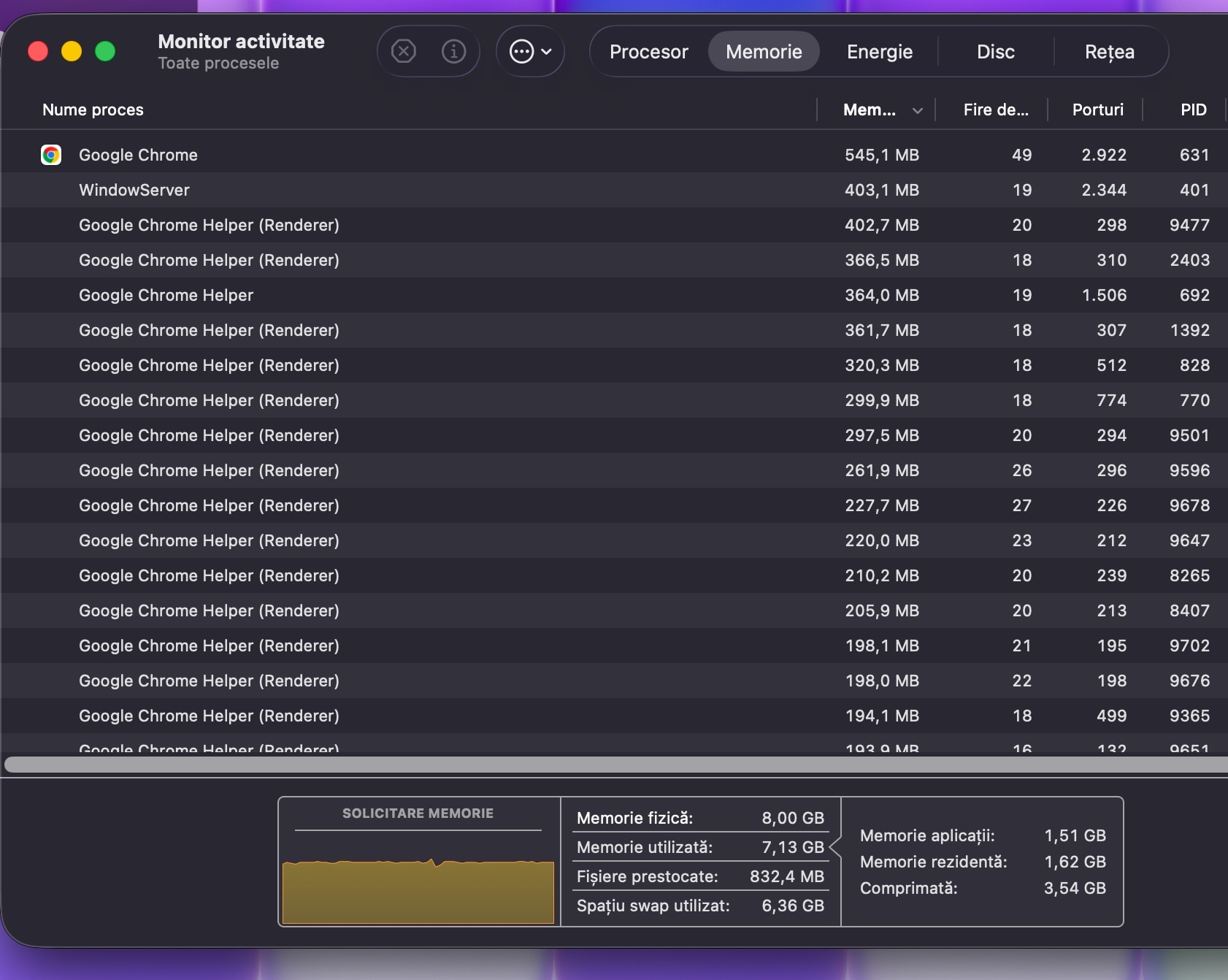Open the ellipsis more options menu
Image resolution: width=1228 pixels, height=980 pixels.
click(530, 51)
